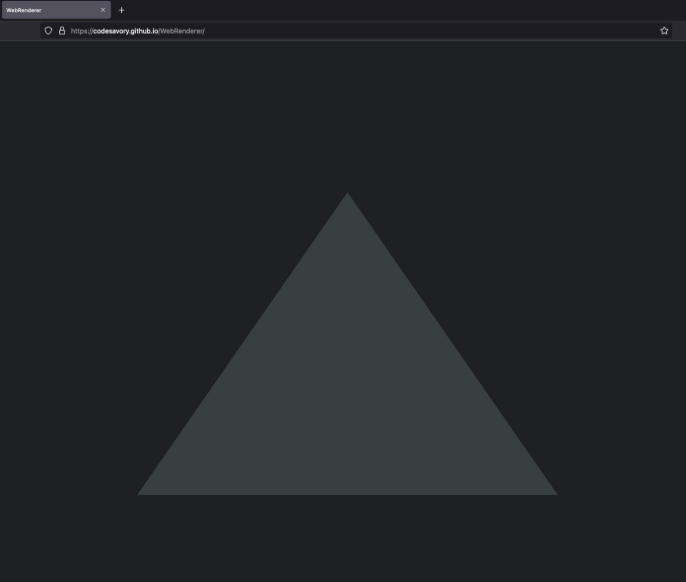Click the codesavory.github.io domain text

(125, 31)
